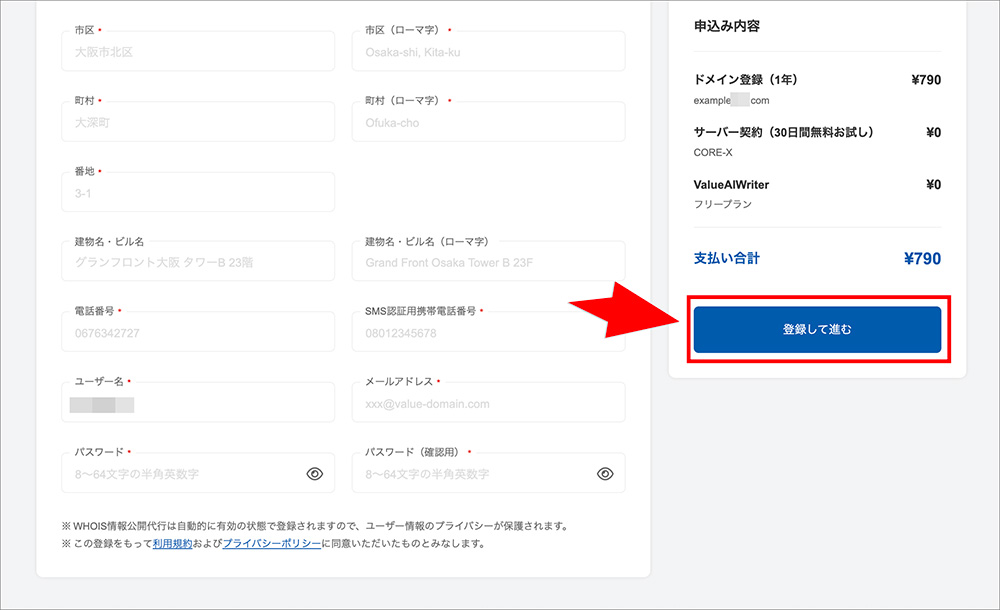Screen dimensions: 1000x610
Task: Select the 電話番号 phone number field
Action: (x=197, y=331)
